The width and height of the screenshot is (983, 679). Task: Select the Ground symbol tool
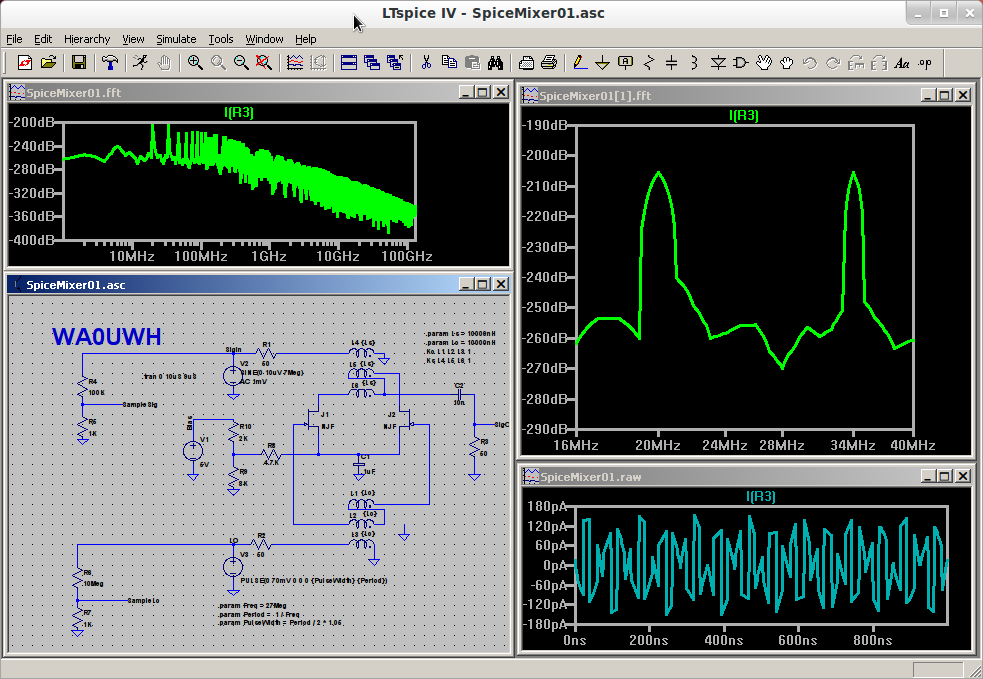(603, 63)
